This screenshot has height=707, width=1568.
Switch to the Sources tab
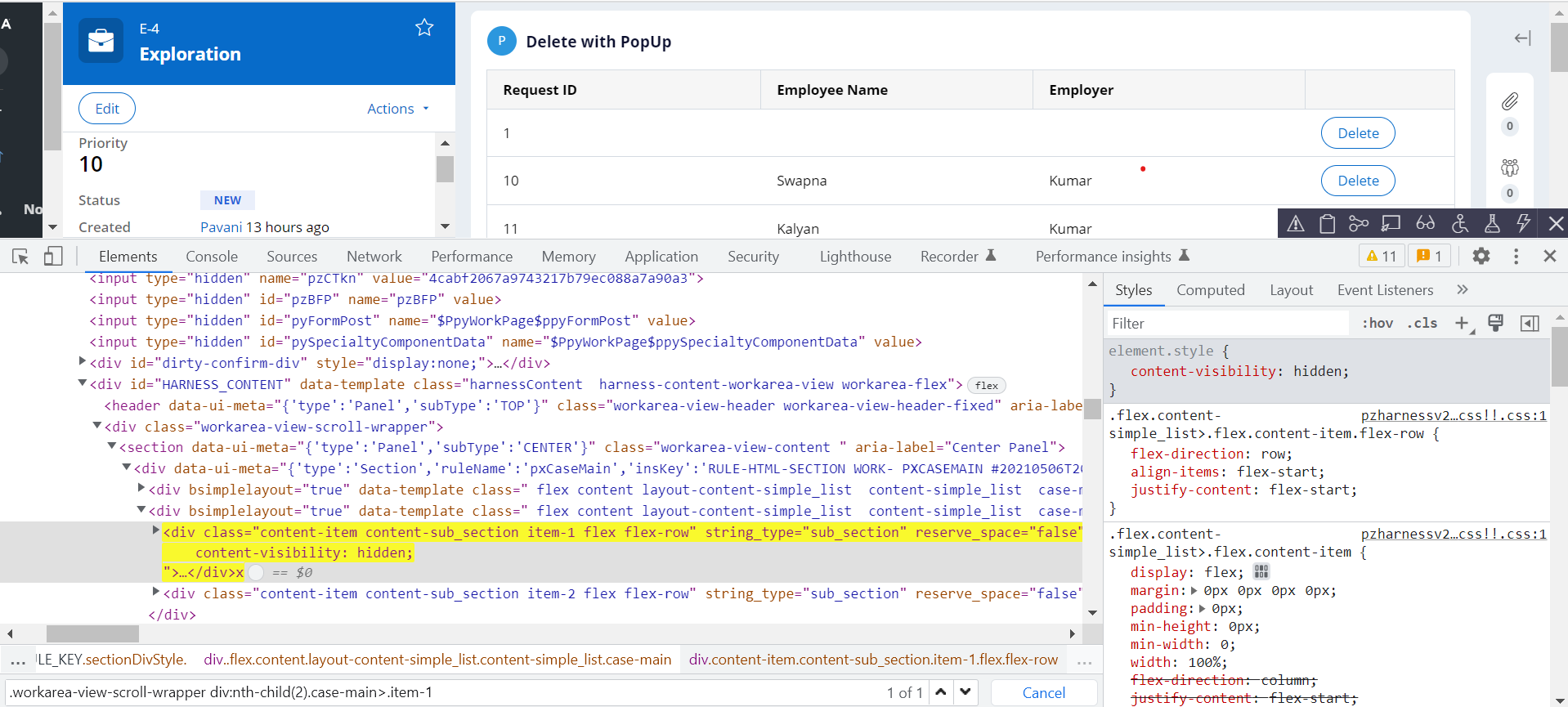[292, 257]
